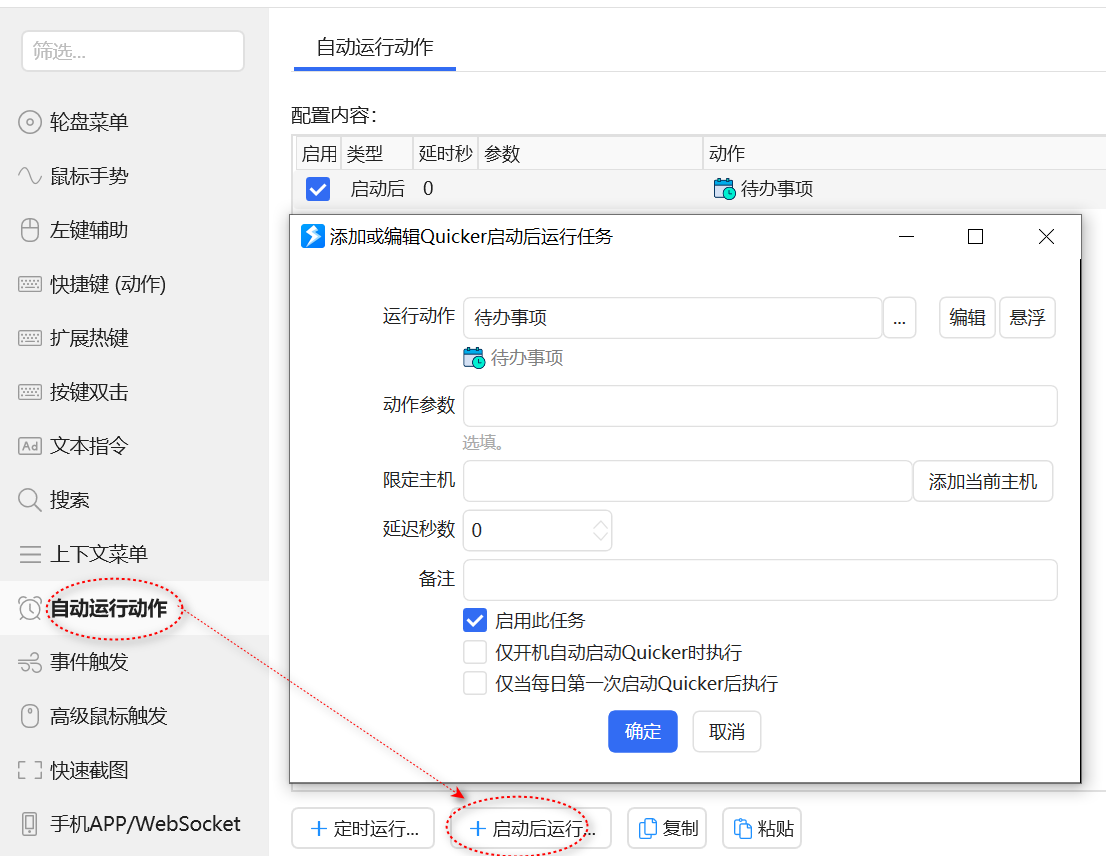Click the 轮盘菜单 circular icon

click(30, 122)
